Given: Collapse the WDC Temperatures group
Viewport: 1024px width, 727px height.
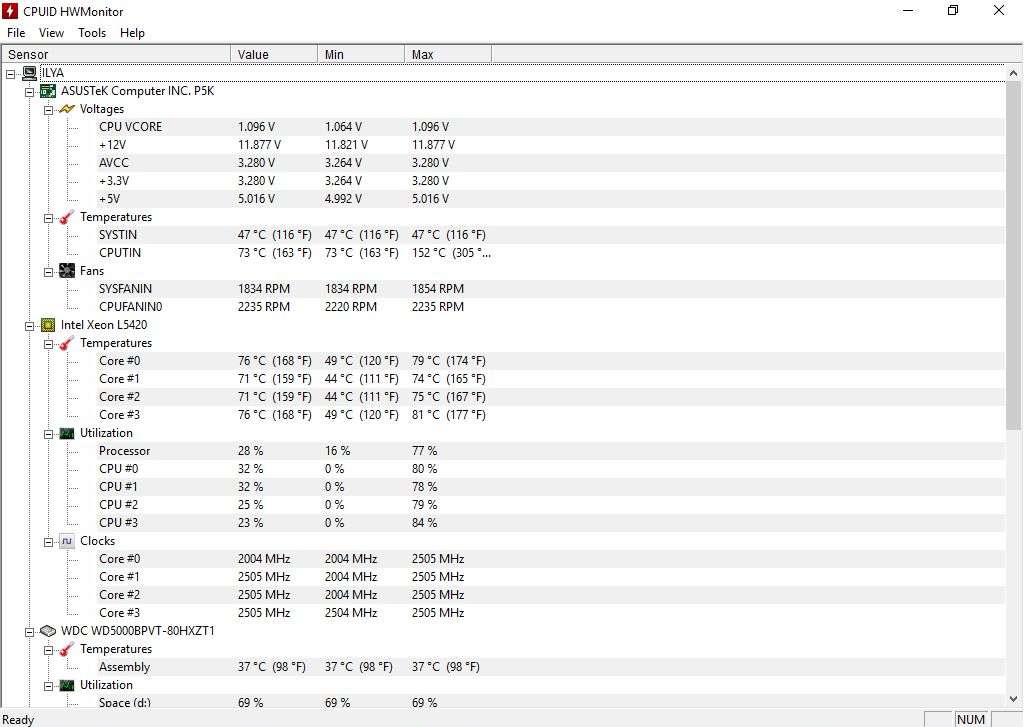Looking at the screenshot, I should pyautogui.click(x=48, y=651).
